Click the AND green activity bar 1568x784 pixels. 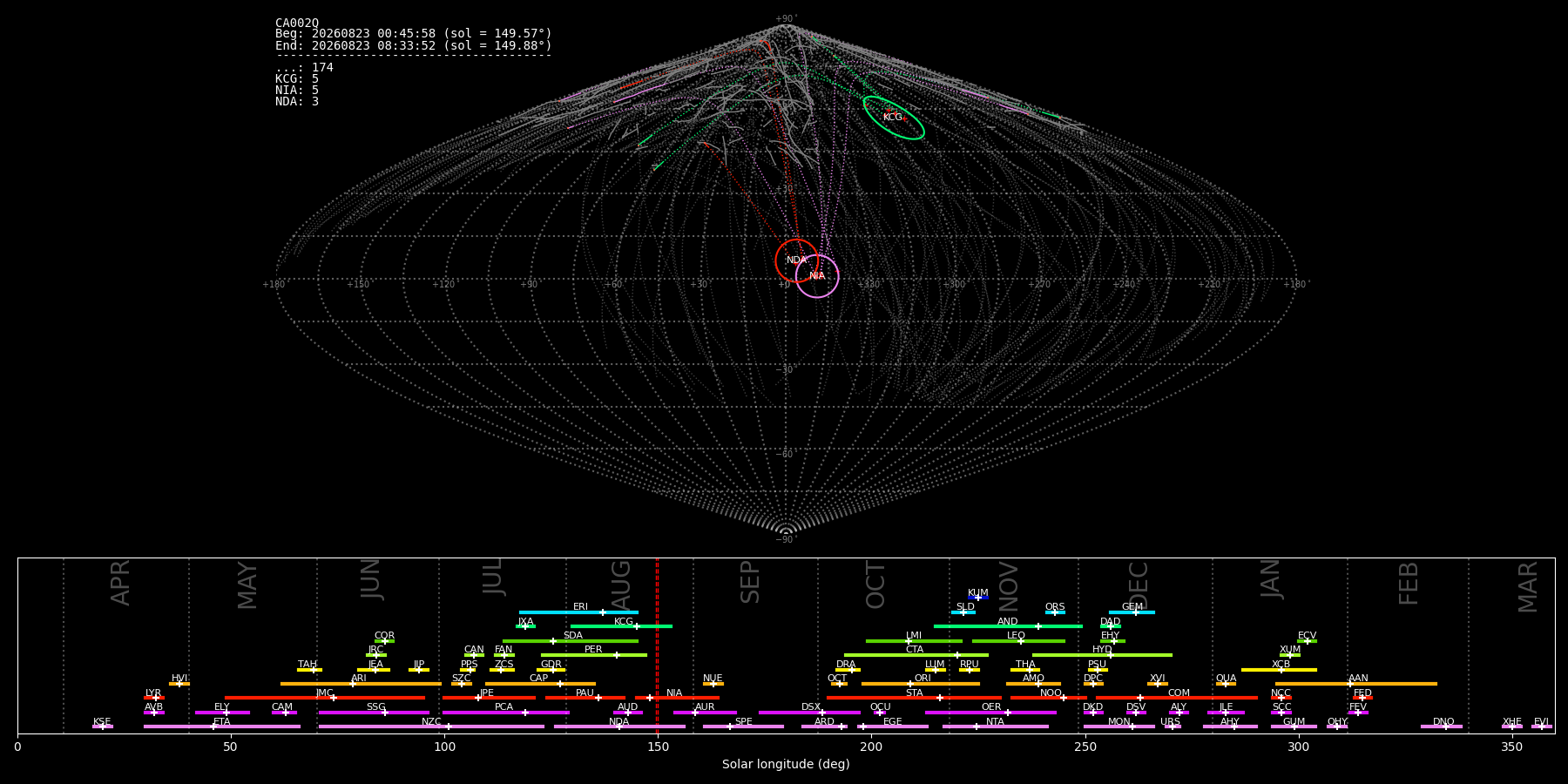(1008, 626)
